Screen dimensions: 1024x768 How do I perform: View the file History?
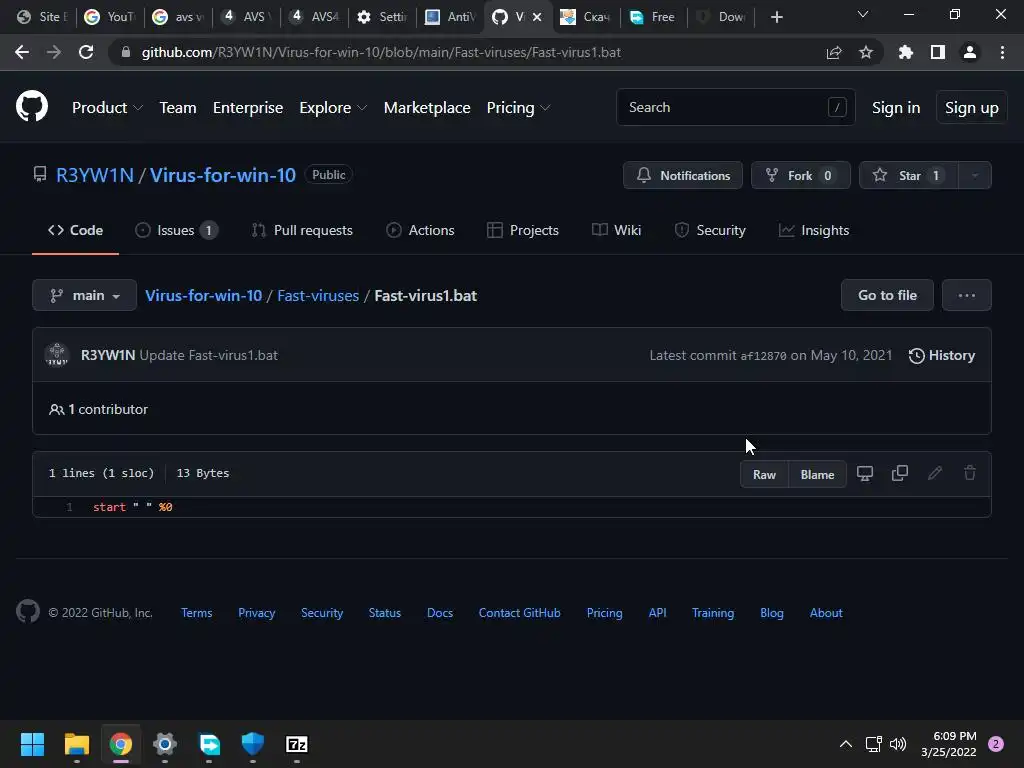pyautogui.click(x=942, y=355)
